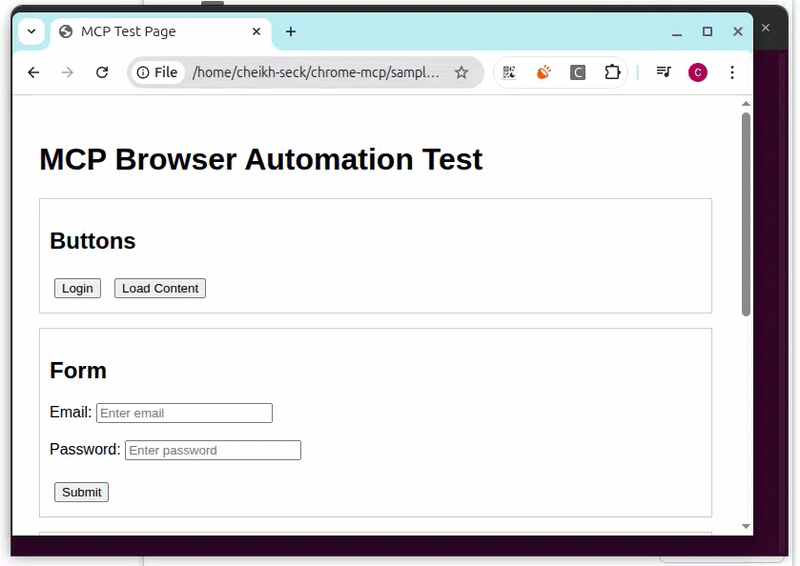Bookmark this page with the star icon

point(461,72)
